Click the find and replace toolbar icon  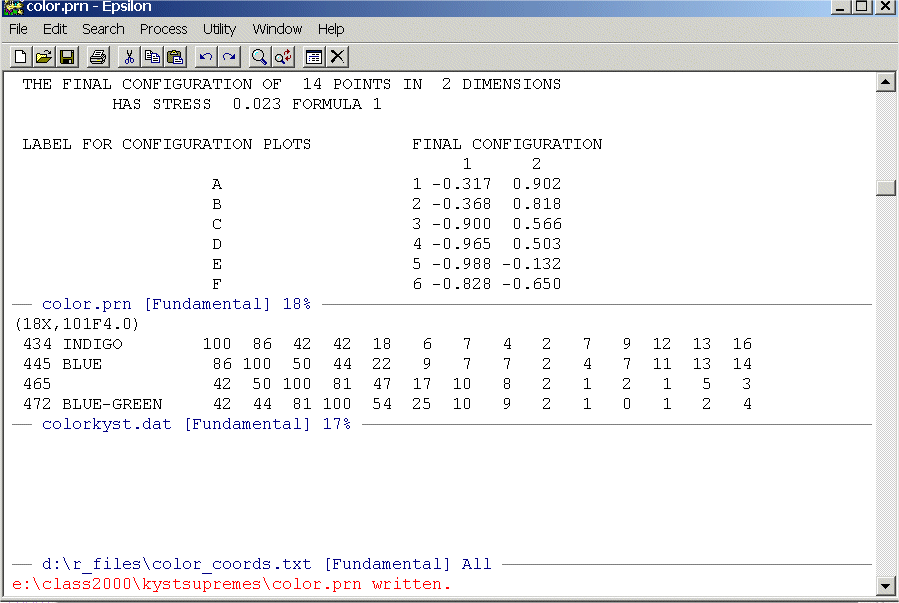pos(283,57)
